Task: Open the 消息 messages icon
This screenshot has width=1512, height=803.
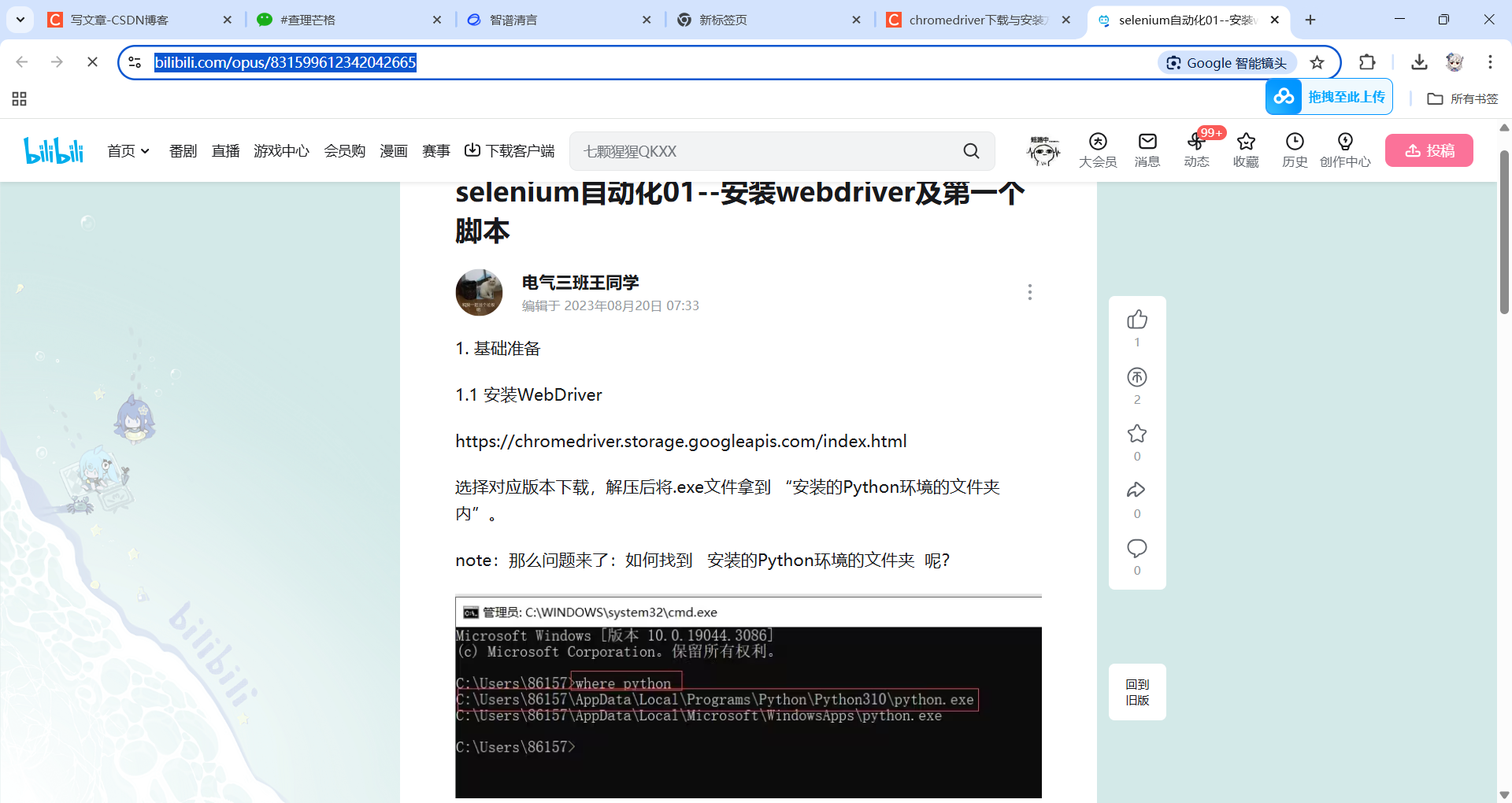Action: [1147, 150]
